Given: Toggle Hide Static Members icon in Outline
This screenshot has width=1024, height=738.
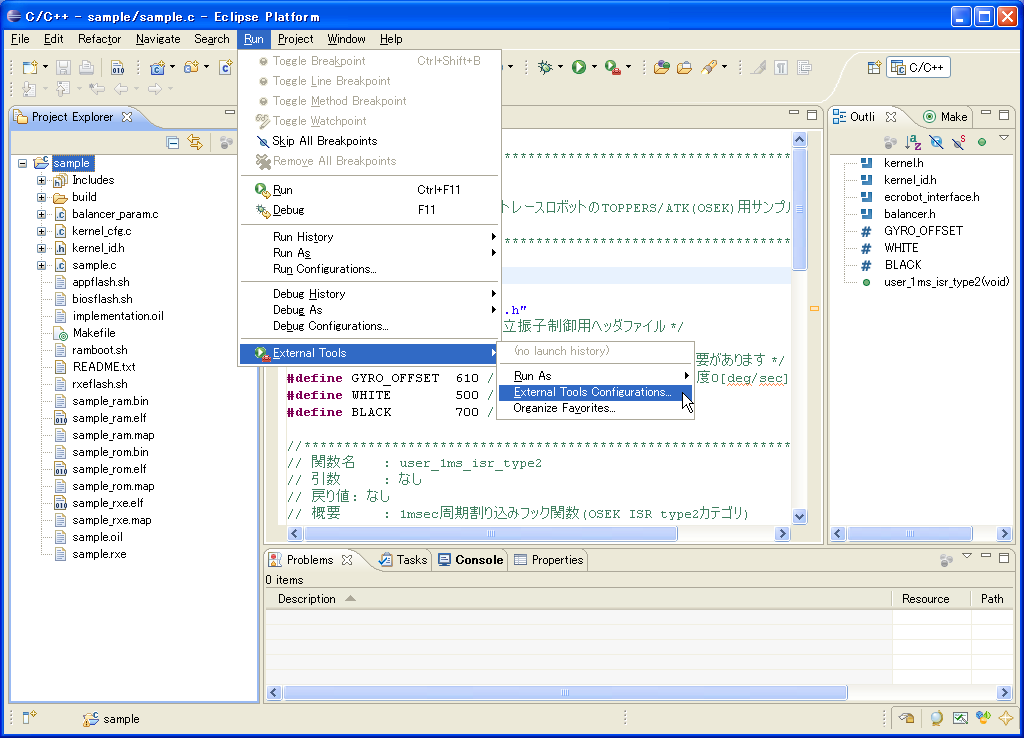Looking at the screenshot, I should tap(959, 142).
